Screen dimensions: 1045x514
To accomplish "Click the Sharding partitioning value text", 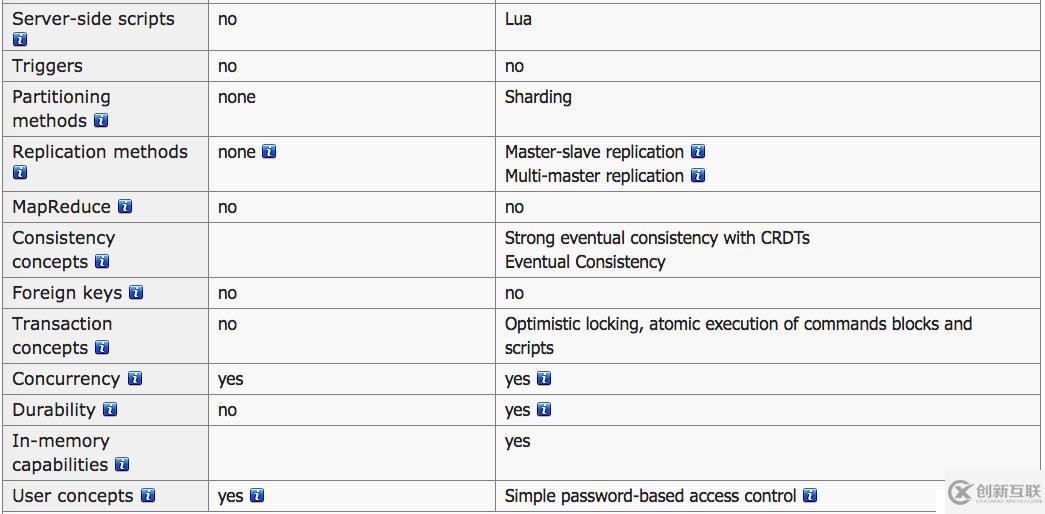I will coord(538,97).
